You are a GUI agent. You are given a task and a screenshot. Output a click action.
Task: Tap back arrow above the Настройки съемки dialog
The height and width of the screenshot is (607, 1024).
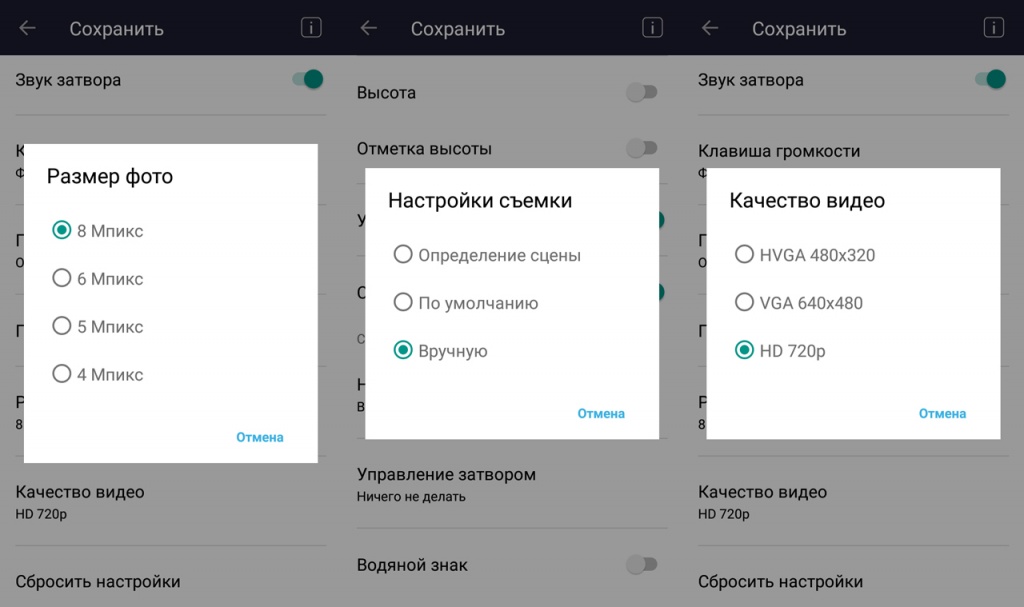(369, 28)
